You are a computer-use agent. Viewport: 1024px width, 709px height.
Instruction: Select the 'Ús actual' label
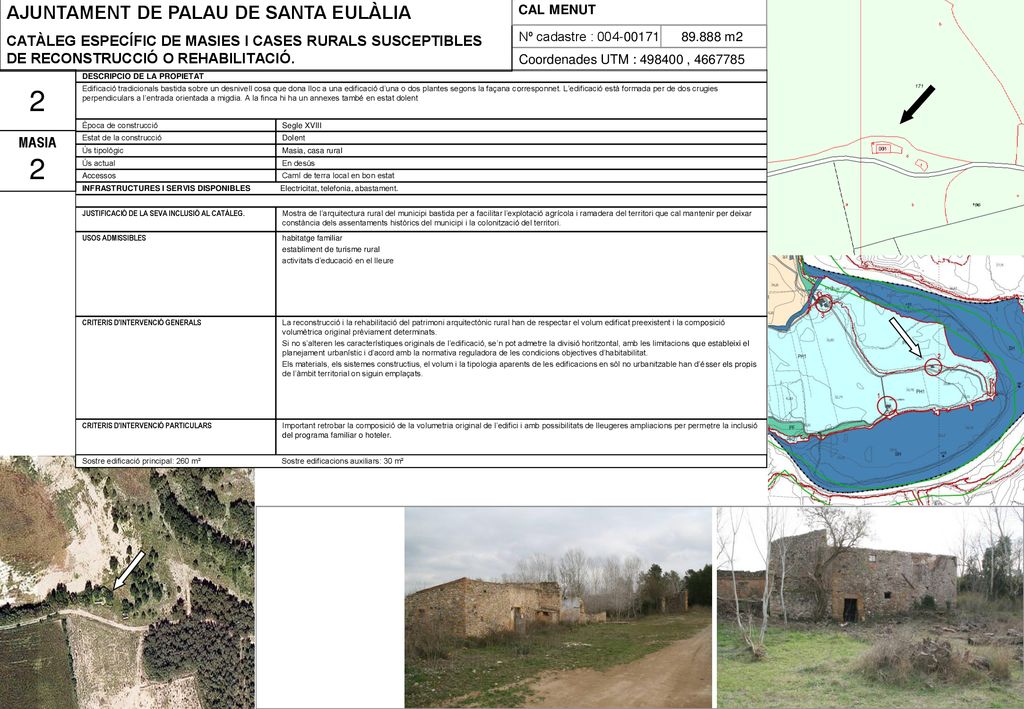pyautogui.click(x=99, y=163)
